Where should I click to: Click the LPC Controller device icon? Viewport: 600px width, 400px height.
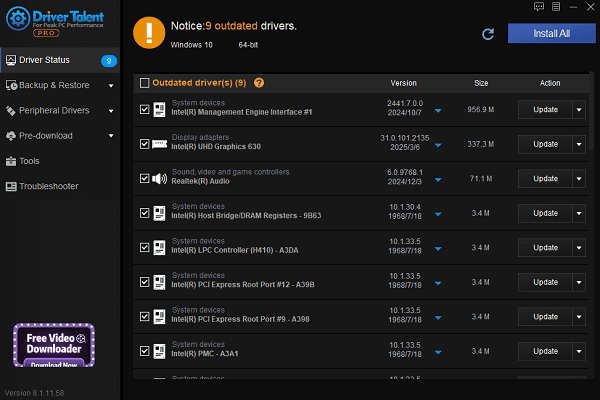coord(160,248)
